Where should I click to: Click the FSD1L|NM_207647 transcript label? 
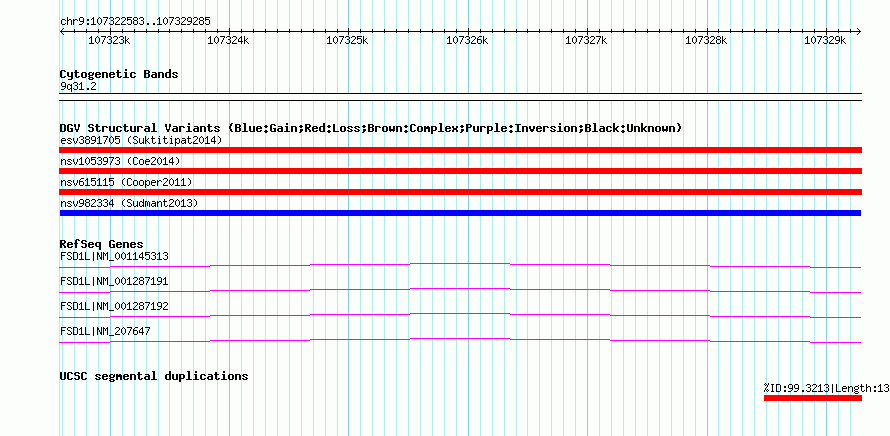105,331
